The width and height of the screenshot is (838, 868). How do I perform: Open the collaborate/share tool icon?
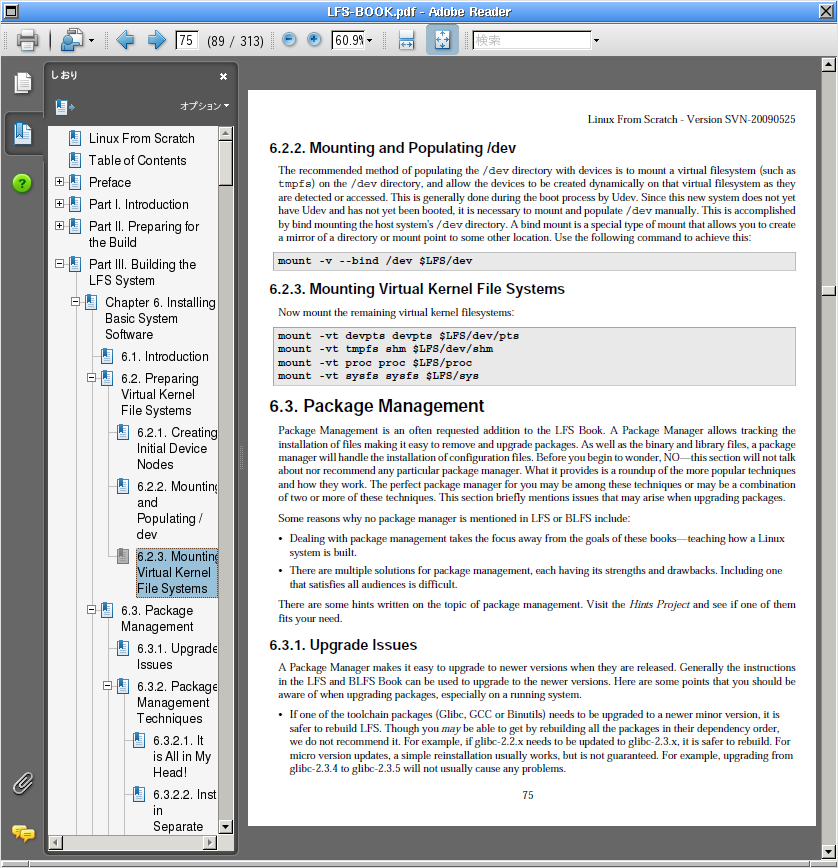pos(72,40)
